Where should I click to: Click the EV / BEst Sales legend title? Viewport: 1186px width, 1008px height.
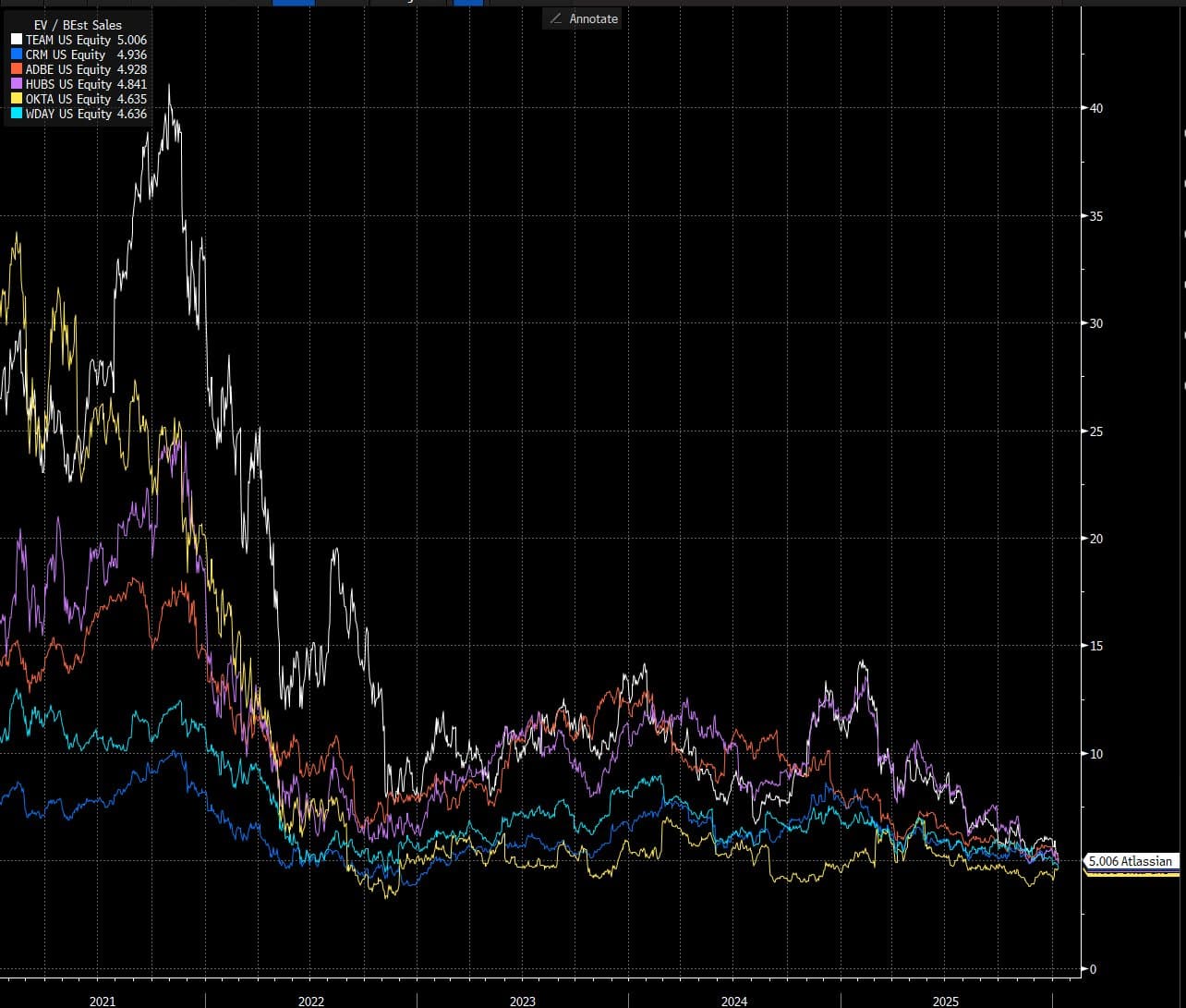click(78, 25)
